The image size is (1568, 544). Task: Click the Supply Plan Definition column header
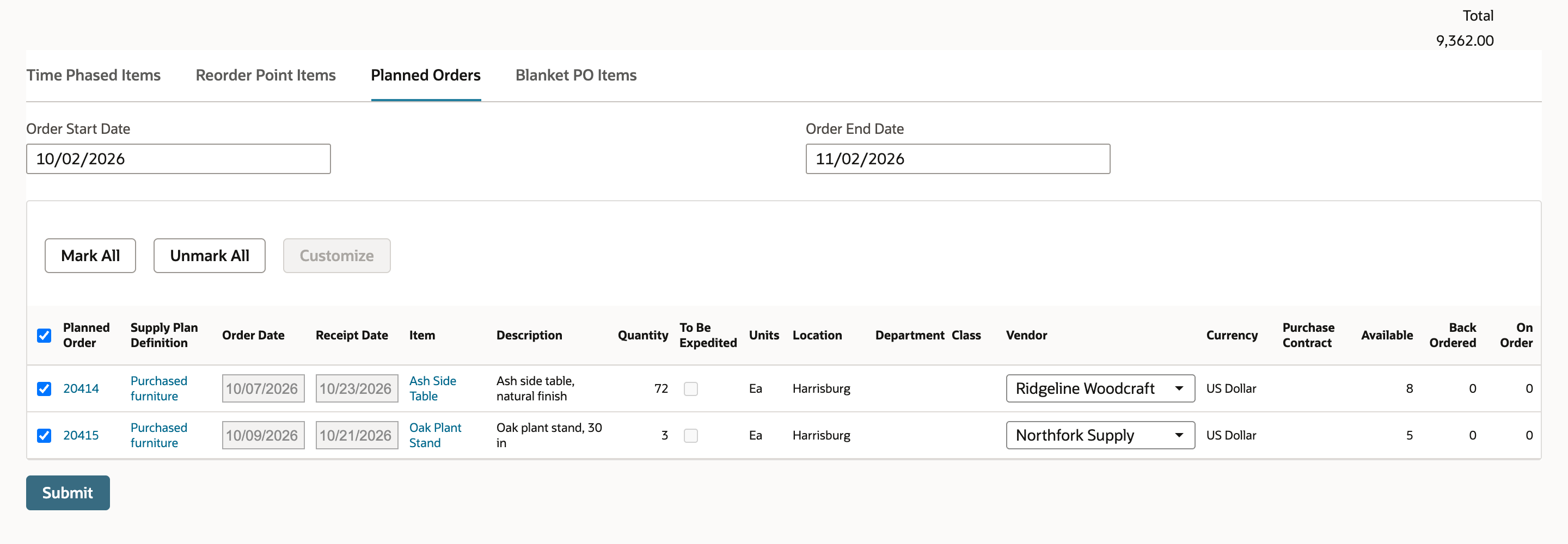164,335
